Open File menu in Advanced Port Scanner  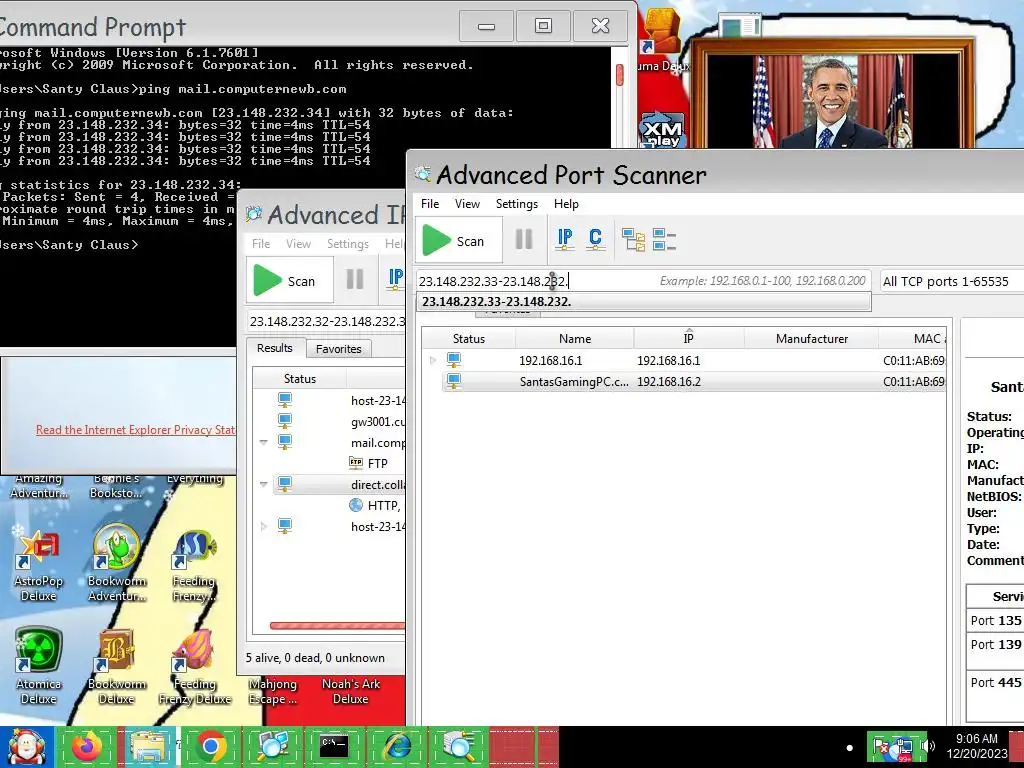coord(430,204)
